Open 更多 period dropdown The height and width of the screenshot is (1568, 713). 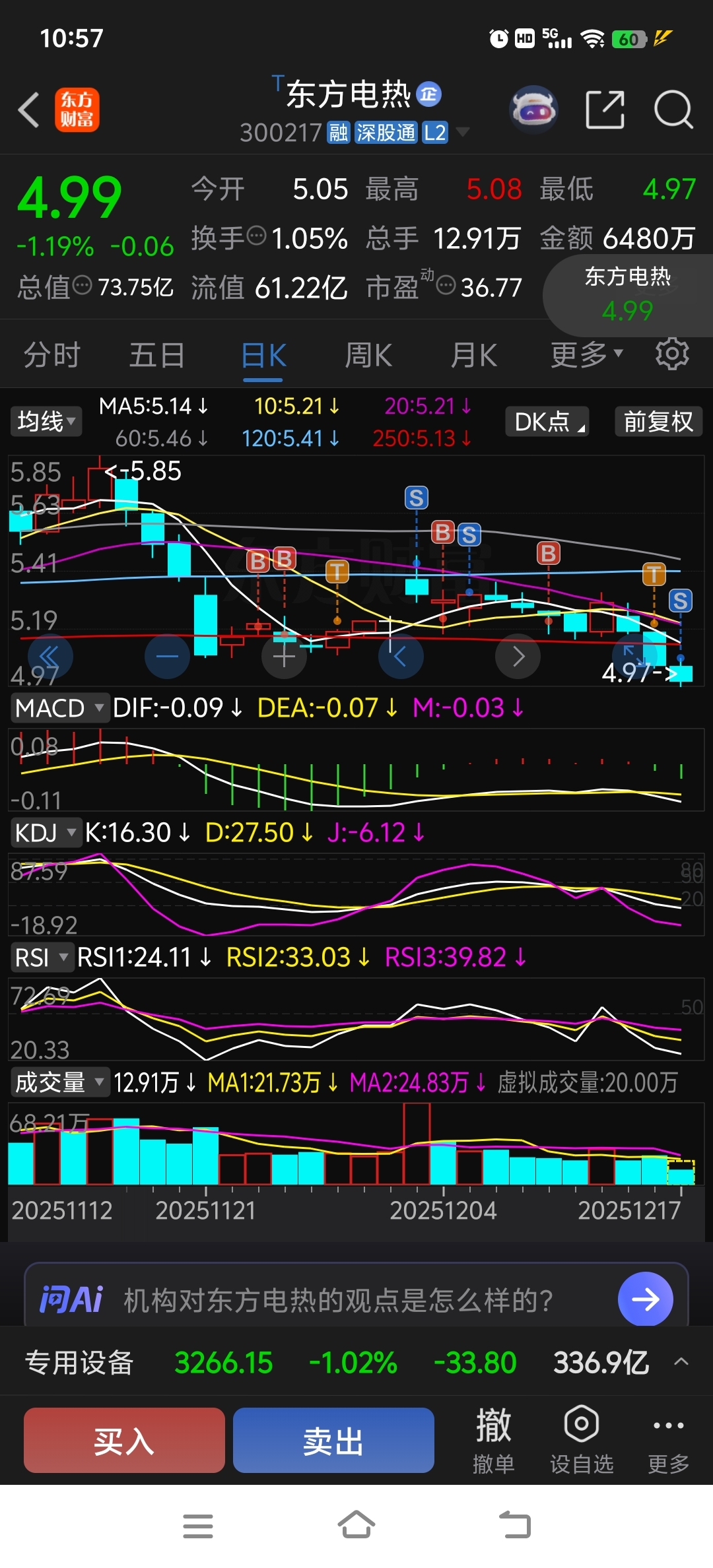coord(587,355)
